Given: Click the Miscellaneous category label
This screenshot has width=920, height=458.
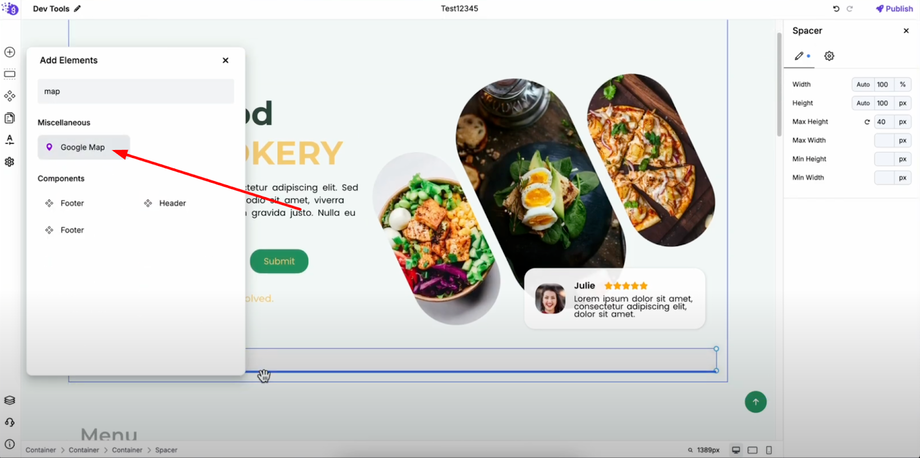Looking at the screenshot, I should point(64,123).
